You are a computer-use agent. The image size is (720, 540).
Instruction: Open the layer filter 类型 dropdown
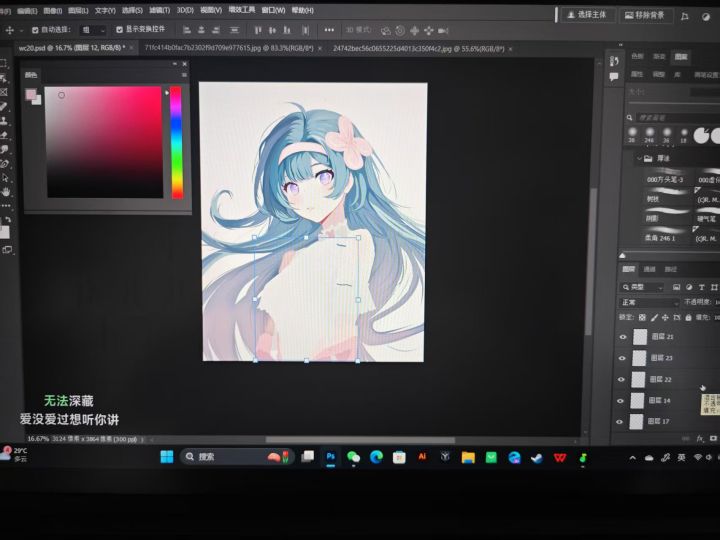pos(648,288)
